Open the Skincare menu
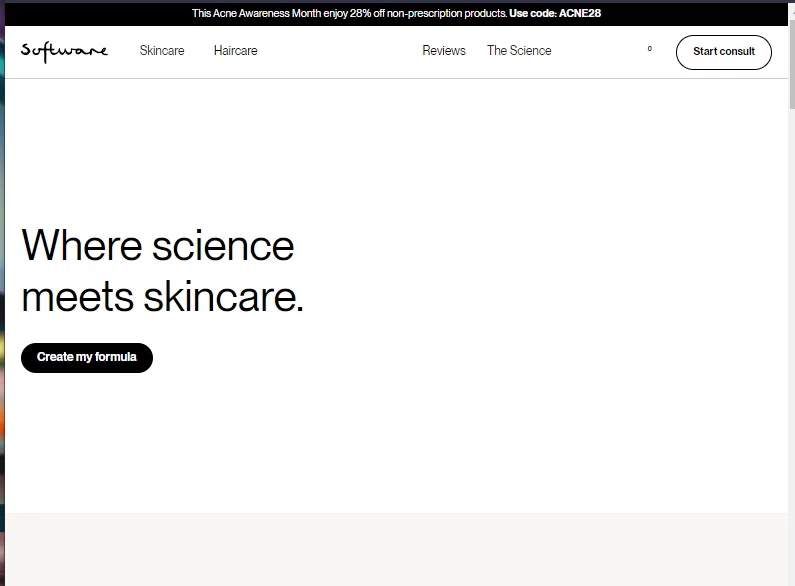Viewport: 795px width, 586px height. click(162, 51)
